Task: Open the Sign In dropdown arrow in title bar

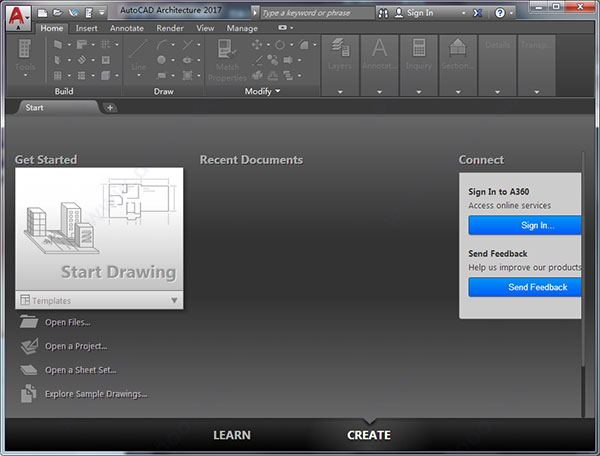Action: click(464, 13)
